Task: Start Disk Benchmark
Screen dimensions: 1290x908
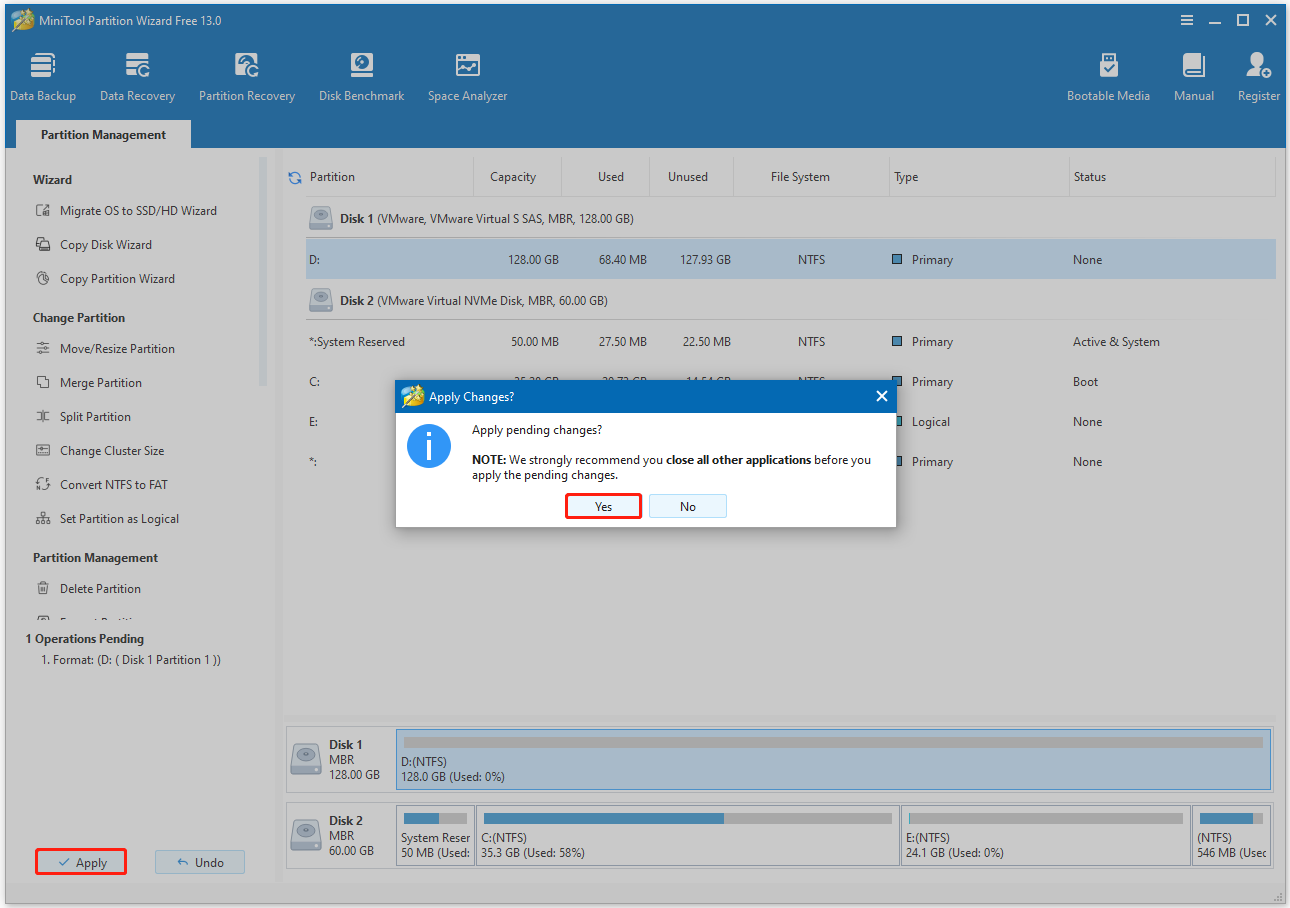Action: [x=361, y=75]
